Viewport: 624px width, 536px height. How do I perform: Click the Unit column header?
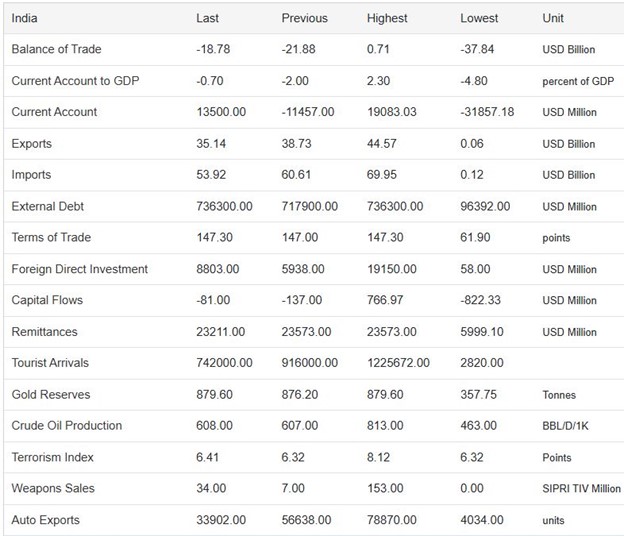tap(553, 18)
